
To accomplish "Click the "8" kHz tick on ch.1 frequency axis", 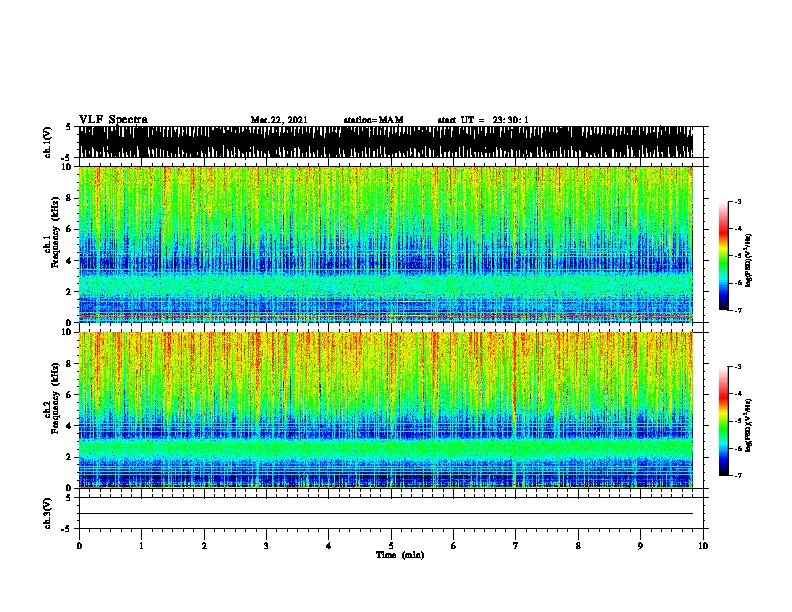I will pyautogui.click(x=69, y=198).
